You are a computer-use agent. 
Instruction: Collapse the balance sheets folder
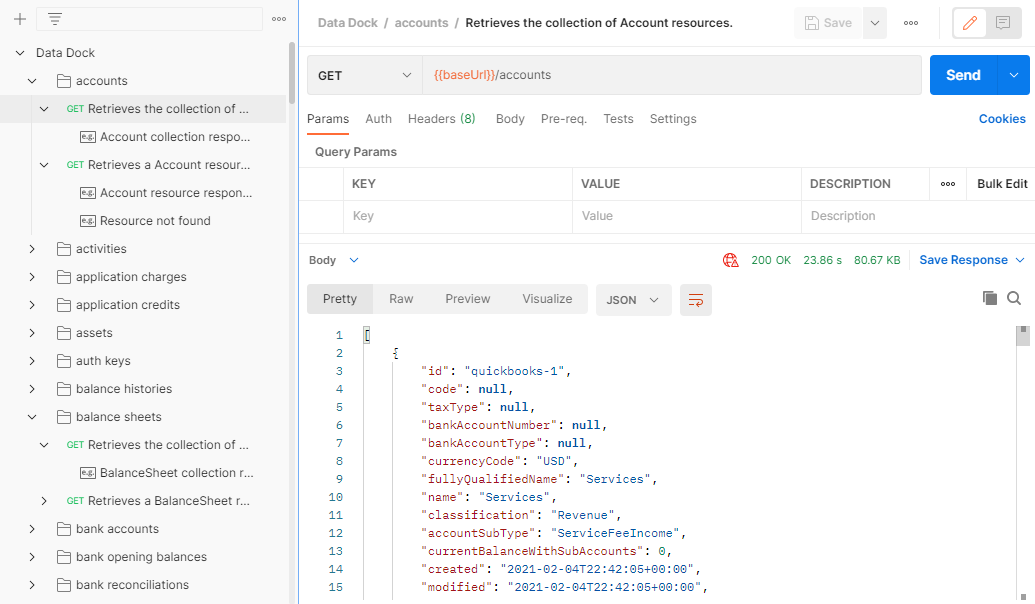click(x=32, y=417)
